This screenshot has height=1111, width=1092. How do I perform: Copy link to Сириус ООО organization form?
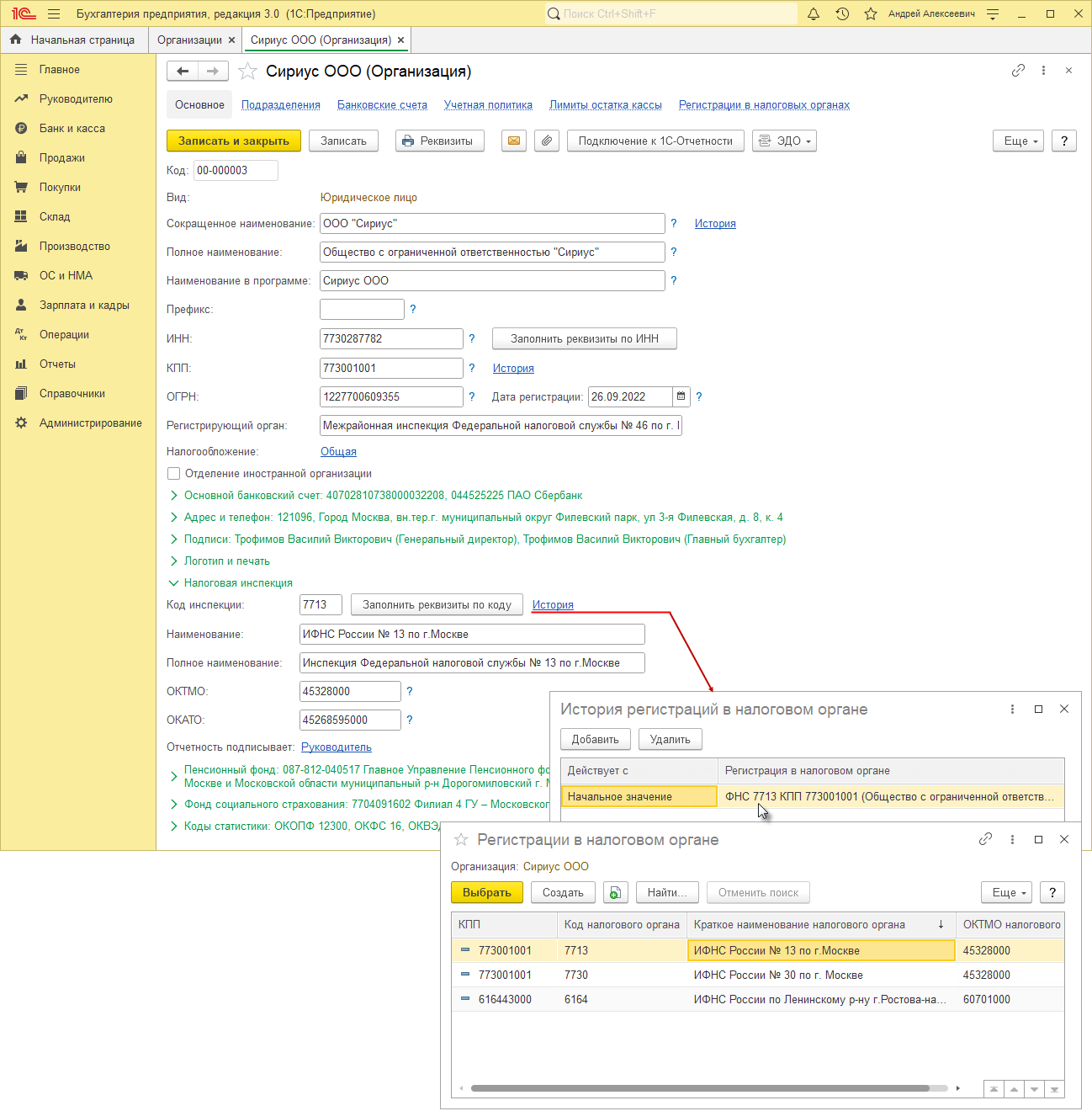point(1018,71)
